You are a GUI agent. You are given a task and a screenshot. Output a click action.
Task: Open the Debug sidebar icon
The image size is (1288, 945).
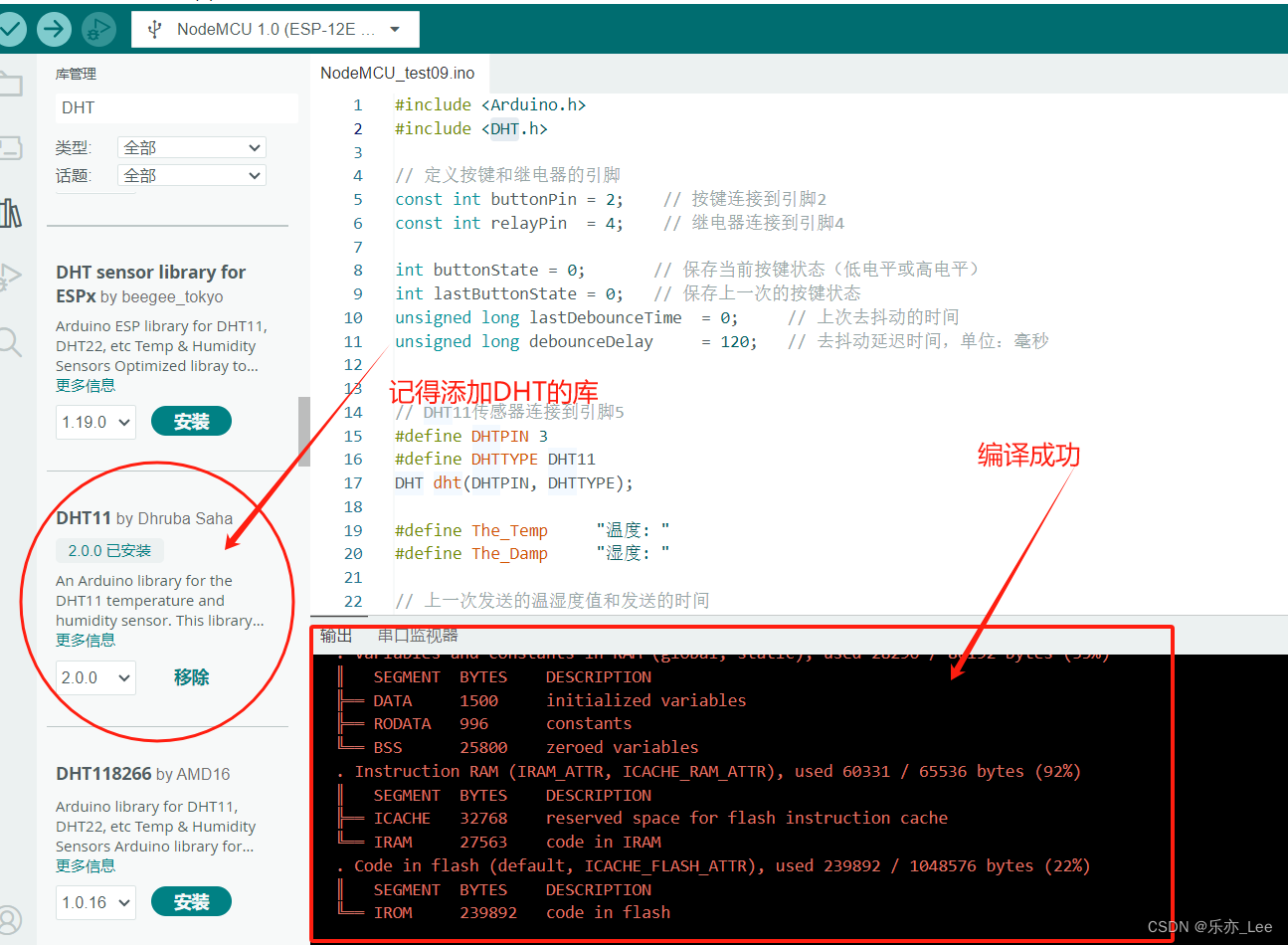click(x=10, y=277)
